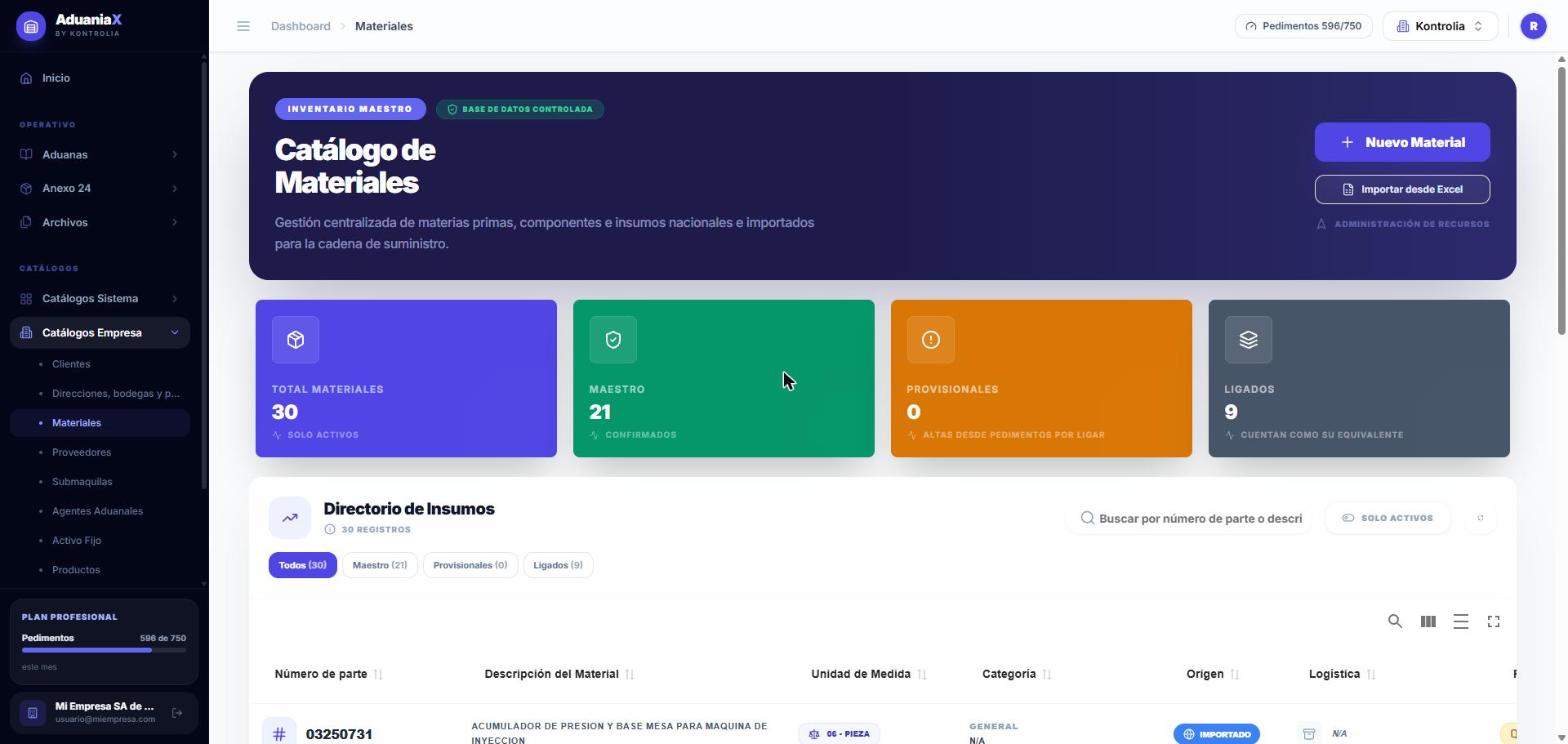Image resolution: width=1568 pixels, height=744 pixels.
Task: Click Importar desde Excel button
Action: [1402, 189]
